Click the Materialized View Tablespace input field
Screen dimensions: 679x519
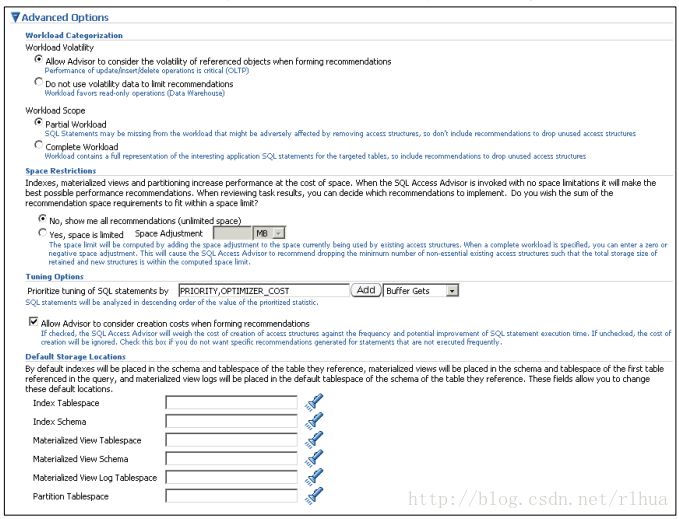(231, 440)
